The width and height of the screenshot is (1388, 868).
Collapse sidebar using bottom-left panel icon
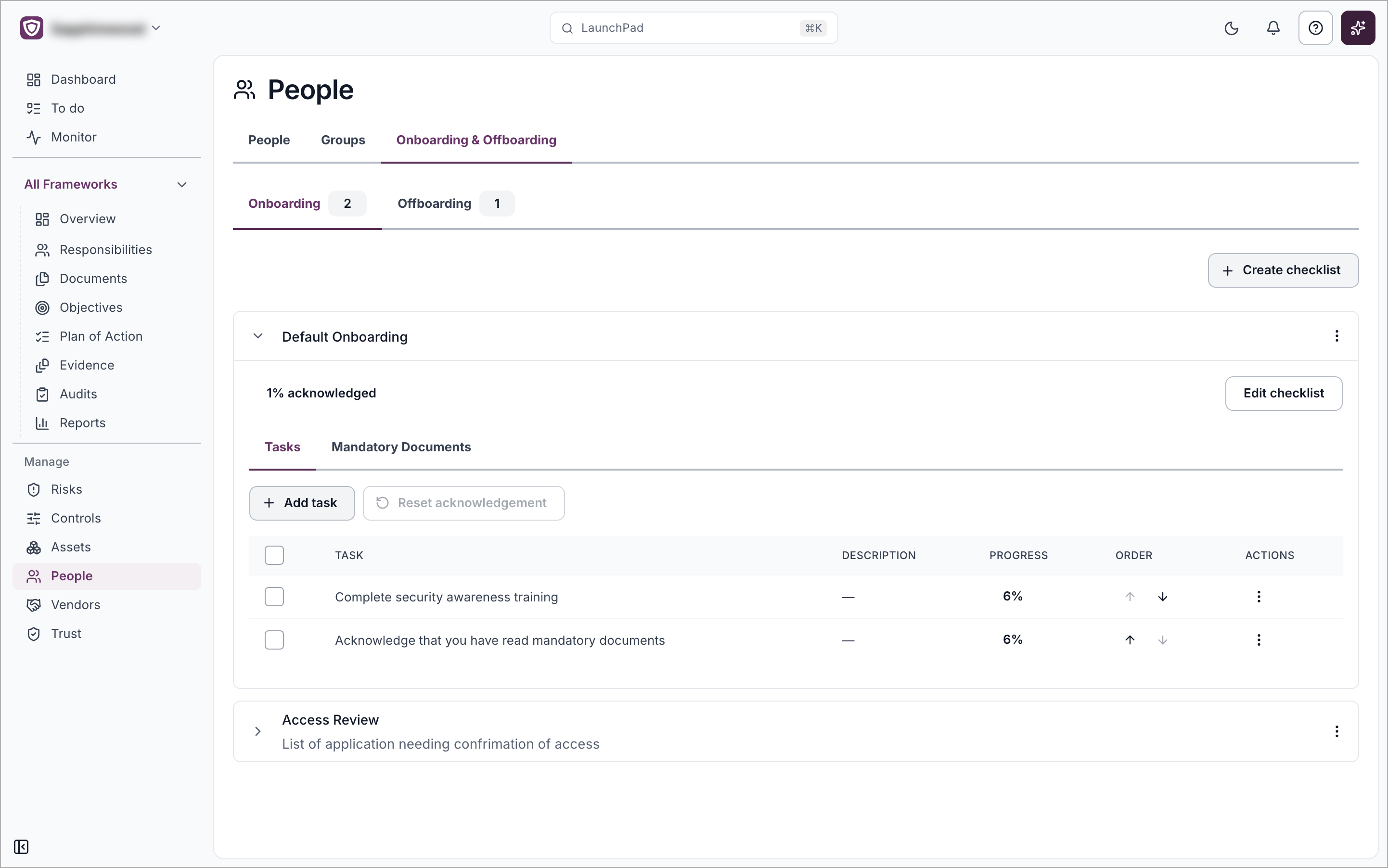21,847
